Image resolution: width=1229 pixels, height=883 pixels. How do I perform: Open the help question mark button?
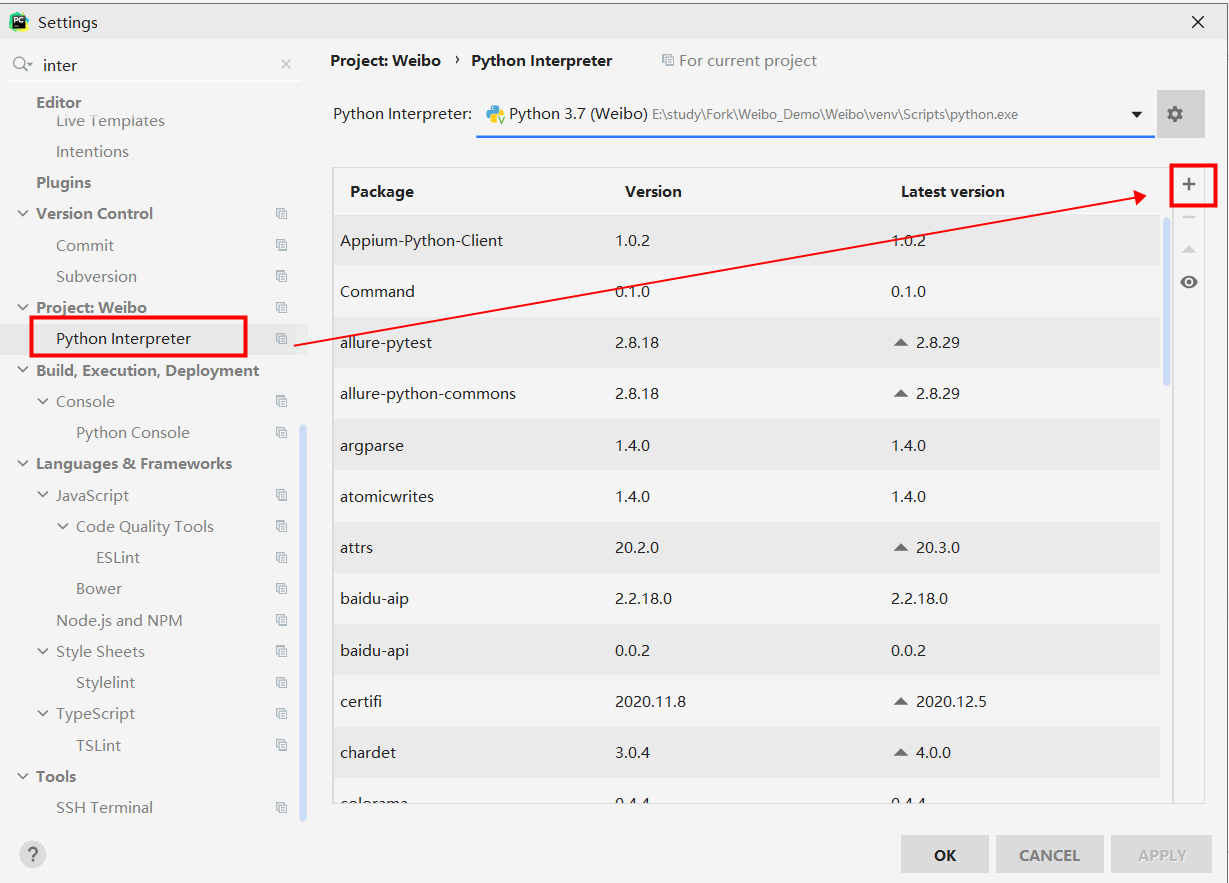(x=33, y=855)
